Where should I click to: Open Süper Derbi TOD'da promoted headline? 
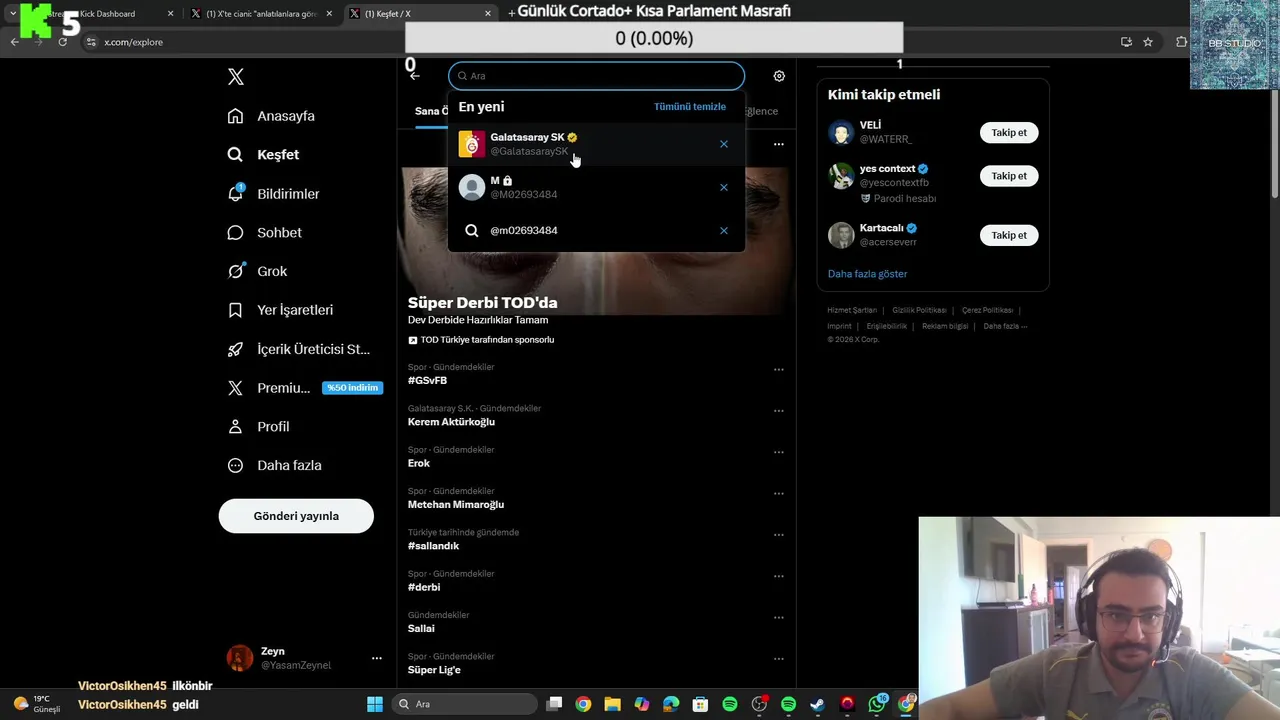[482, 303]
